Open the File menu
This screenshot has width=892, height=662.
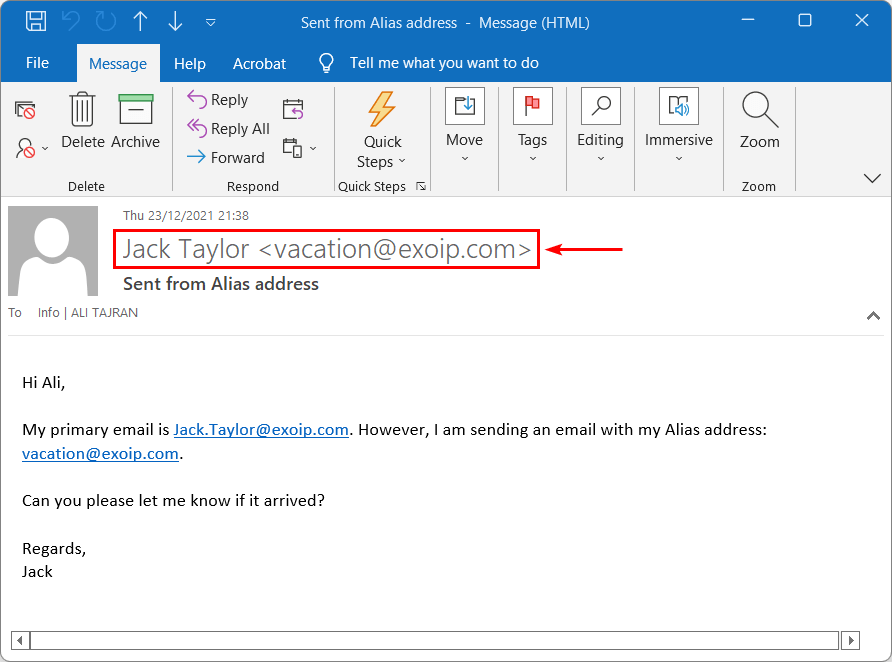tap(38, 63)
